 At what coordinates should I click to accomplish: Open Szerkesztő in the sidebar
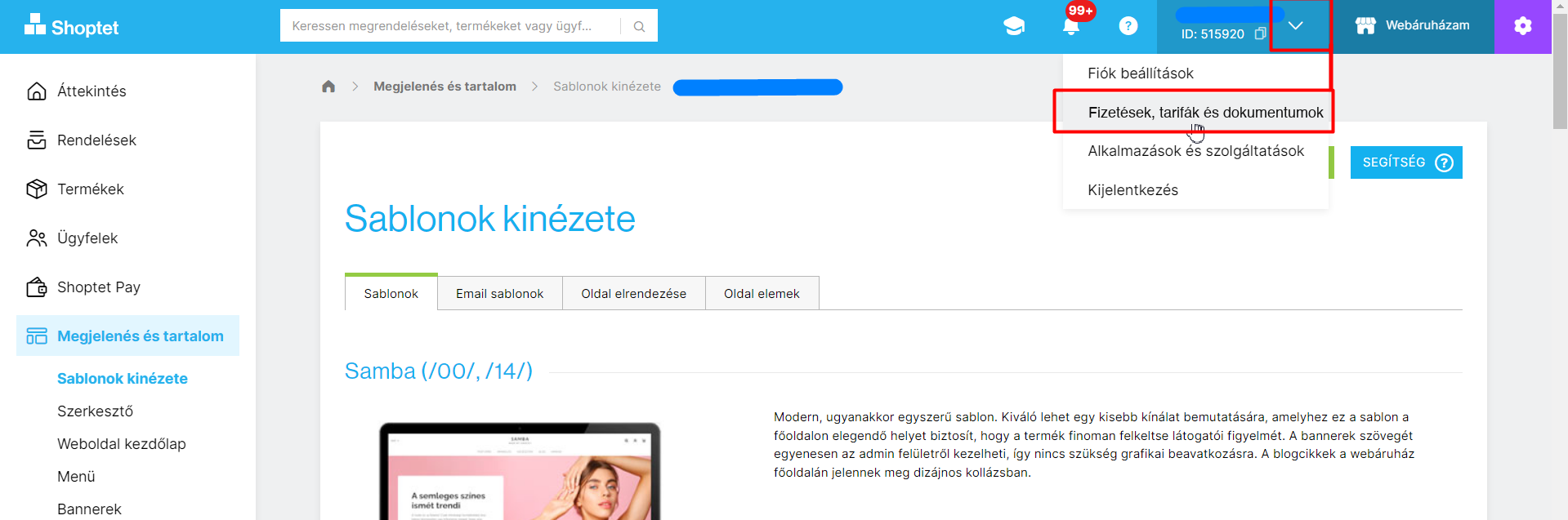point(95,411)
